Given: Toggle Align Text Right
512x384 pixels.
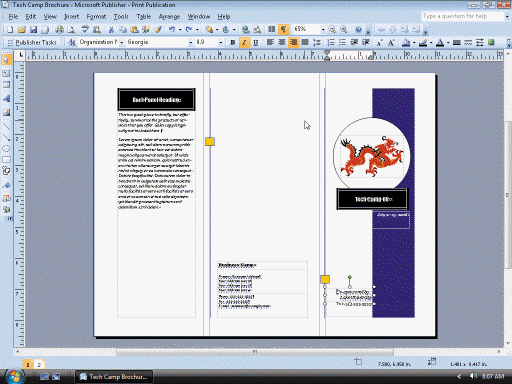Looking at the screenshot, I should pos(293,42).
